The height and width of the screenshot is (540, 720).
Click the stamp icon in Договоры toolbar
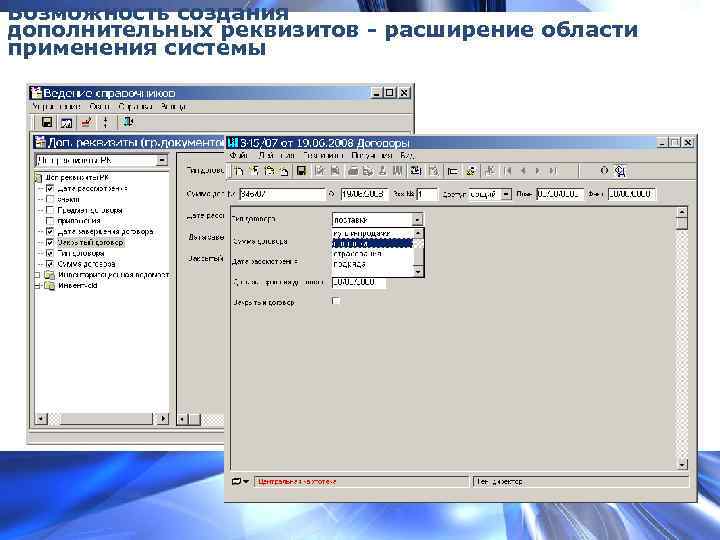[x=382, y=171]
